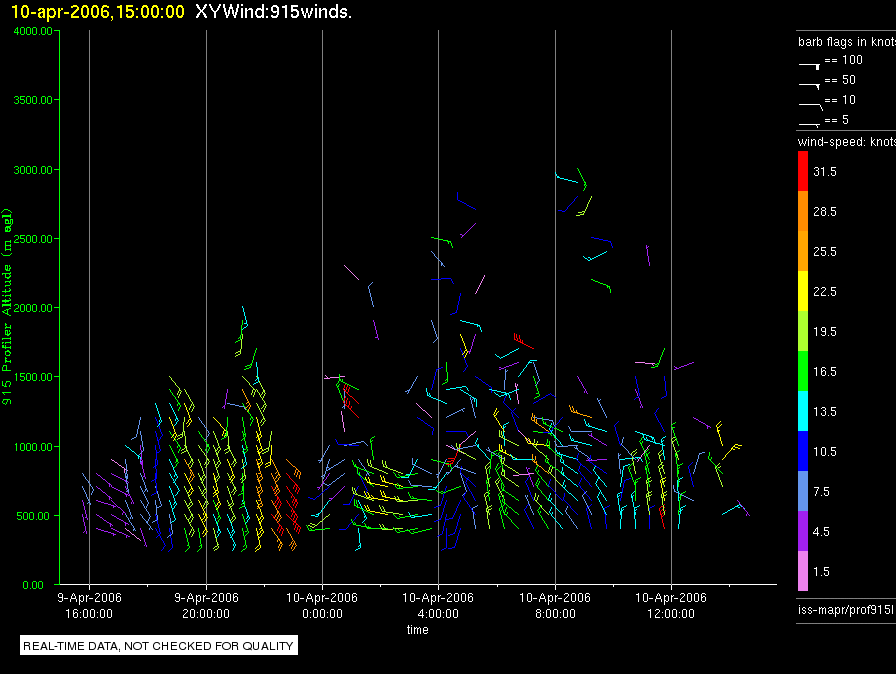Viewport: 896px width, 674px height.
Task: Click the '== 10' barb legend text
Action: [x=840, y=99]
